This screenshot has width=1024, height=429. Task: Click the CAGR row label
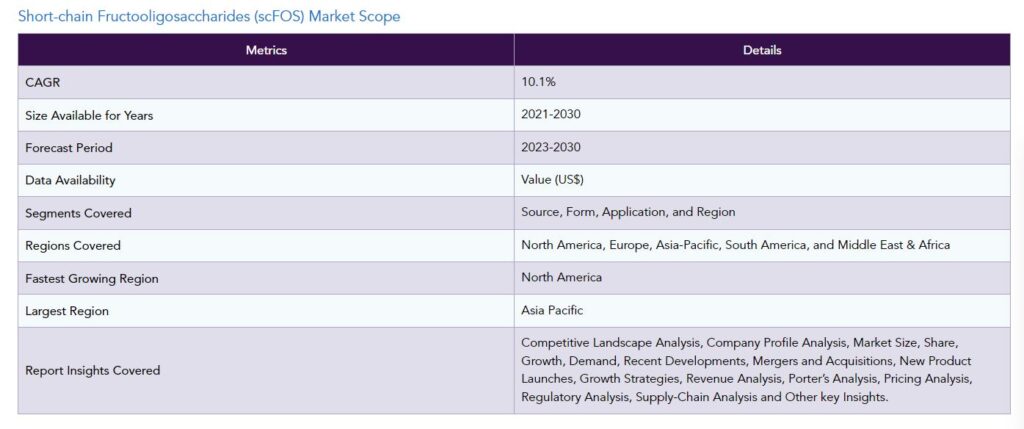(42, 82)
